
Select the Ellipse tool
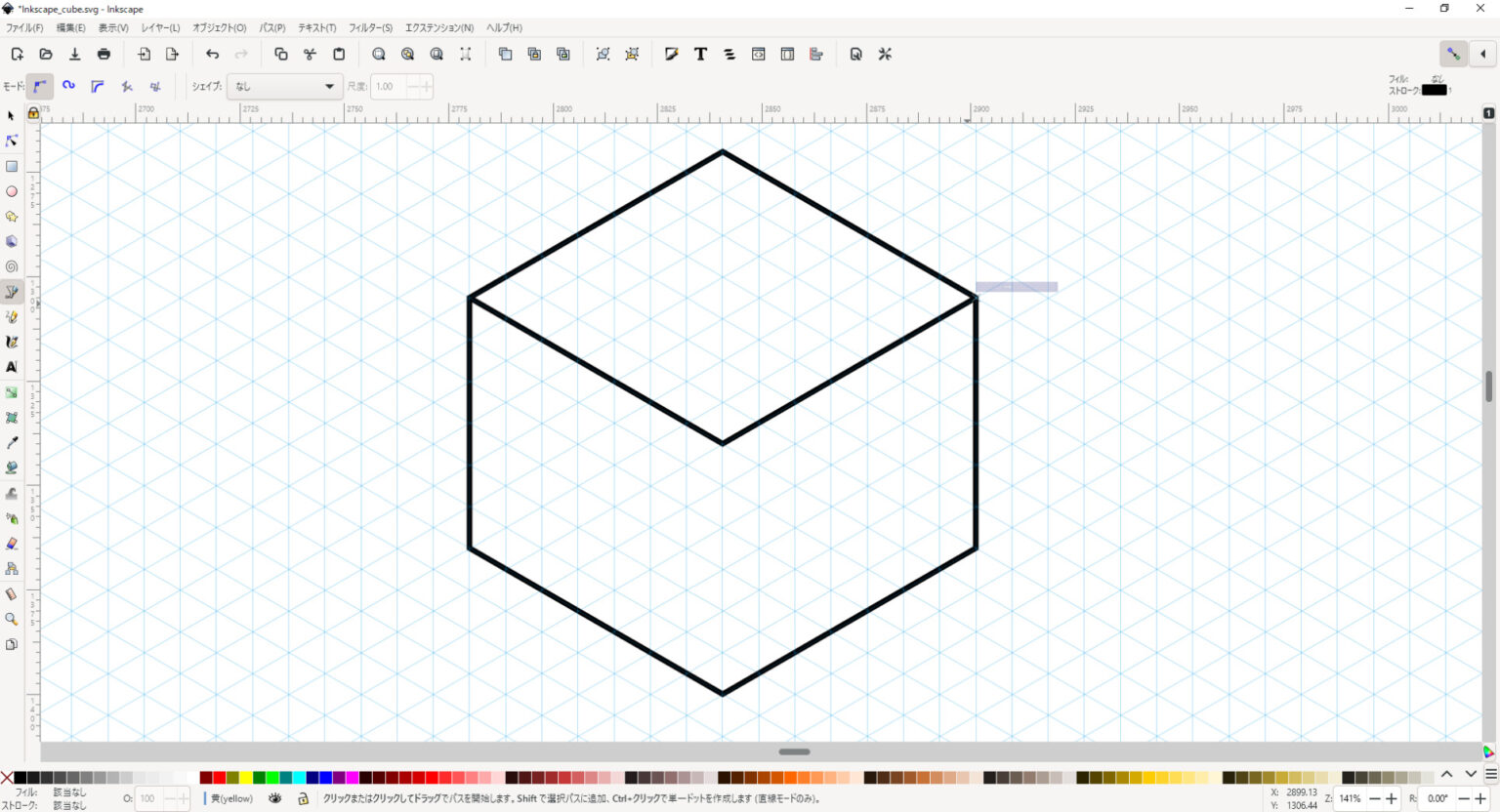pyautogui.click(x=12, y=192)
